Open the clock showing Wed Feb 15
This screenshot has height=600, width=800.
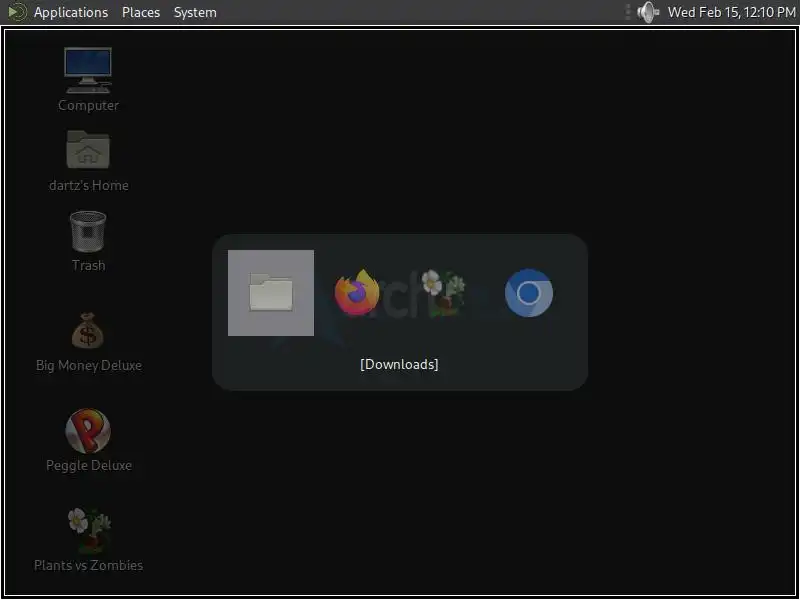point(732,12)
